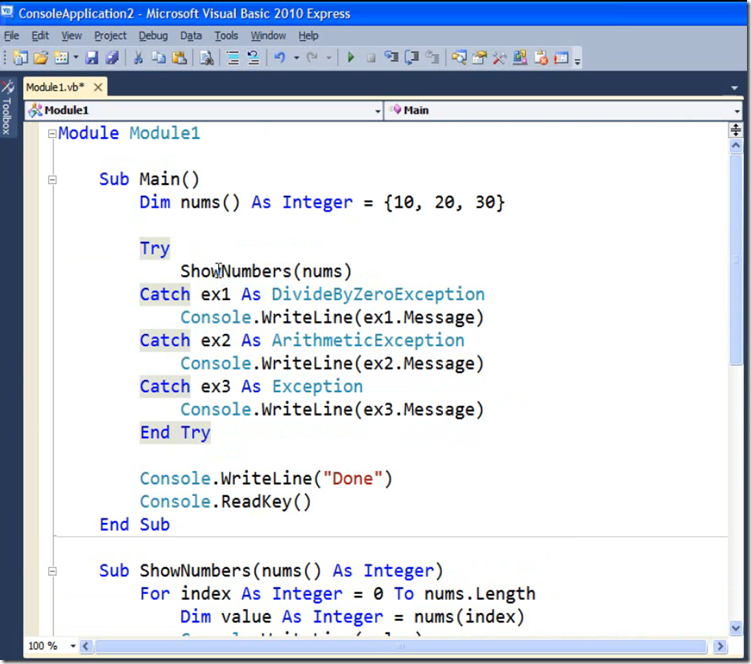The image size is (751, 664).
Task: Collapse the Module Module1 code block
Action: 52,134
